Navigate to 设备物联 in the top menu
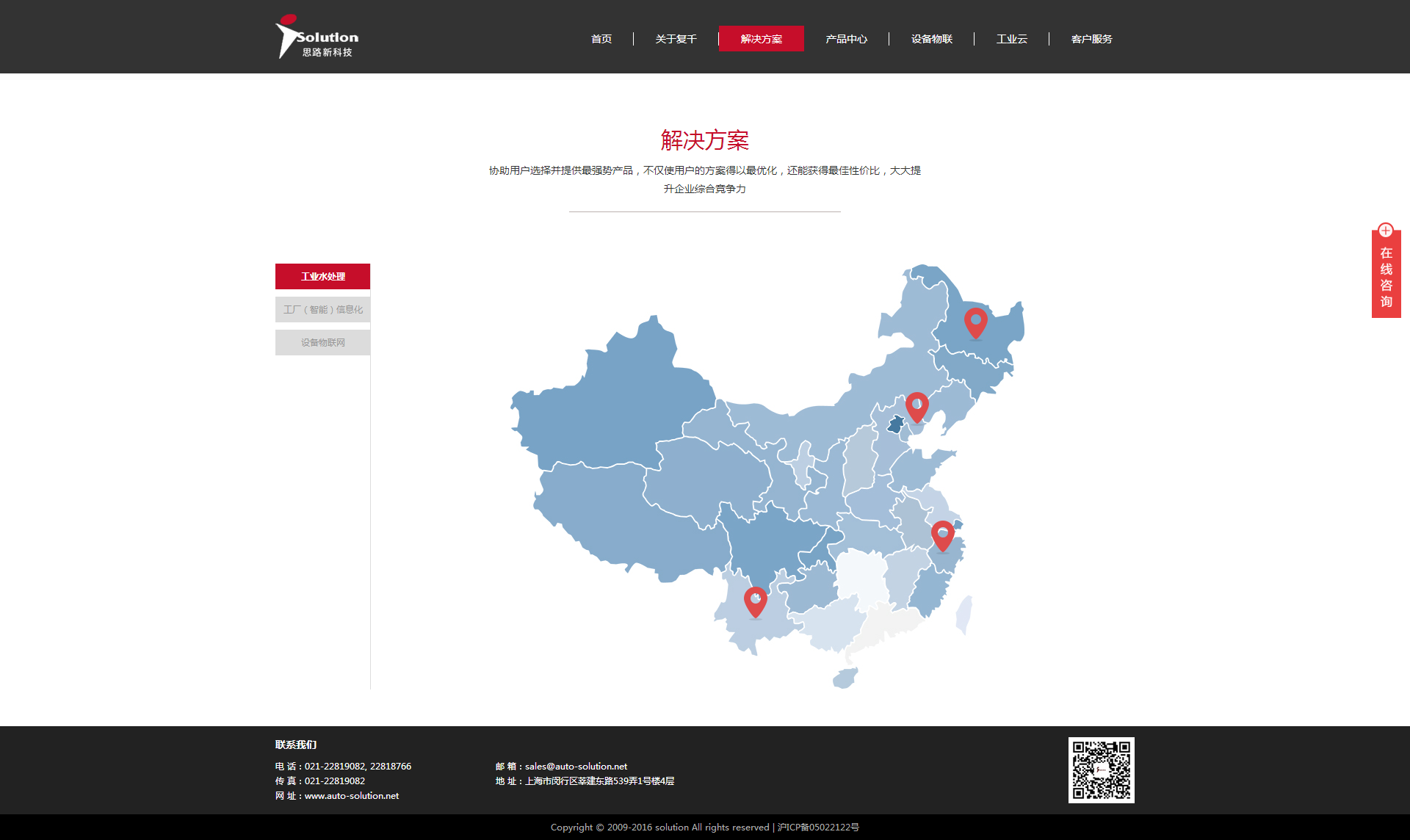 click(x=931, y=39)
